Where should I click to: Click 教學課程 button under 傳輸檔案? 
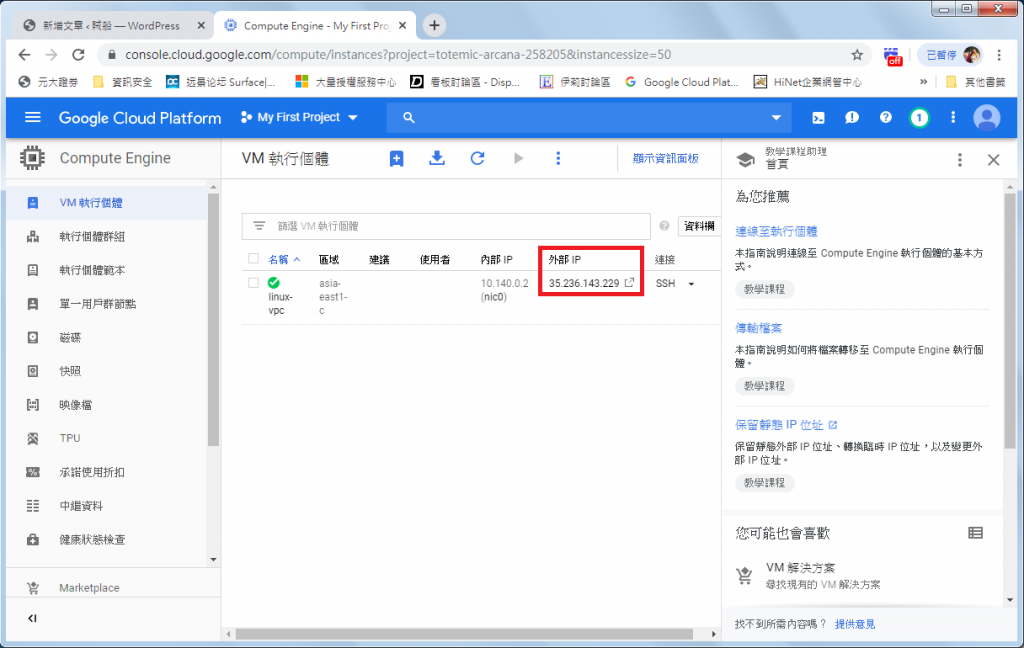pyautogui.click(x=764, y=386)
